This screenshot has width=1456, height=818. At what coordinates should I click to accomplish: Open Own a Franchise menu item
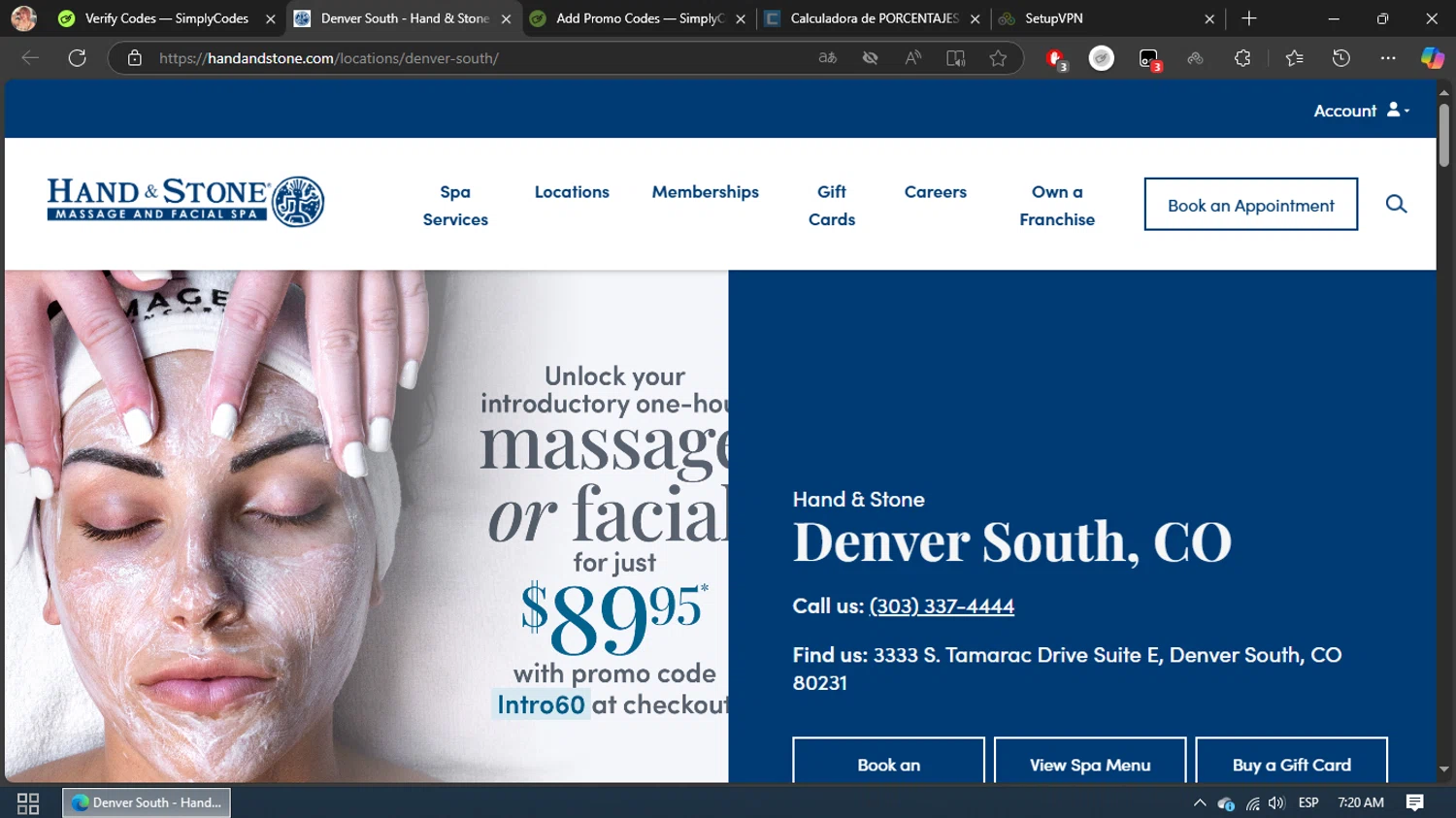[1057, 206]
